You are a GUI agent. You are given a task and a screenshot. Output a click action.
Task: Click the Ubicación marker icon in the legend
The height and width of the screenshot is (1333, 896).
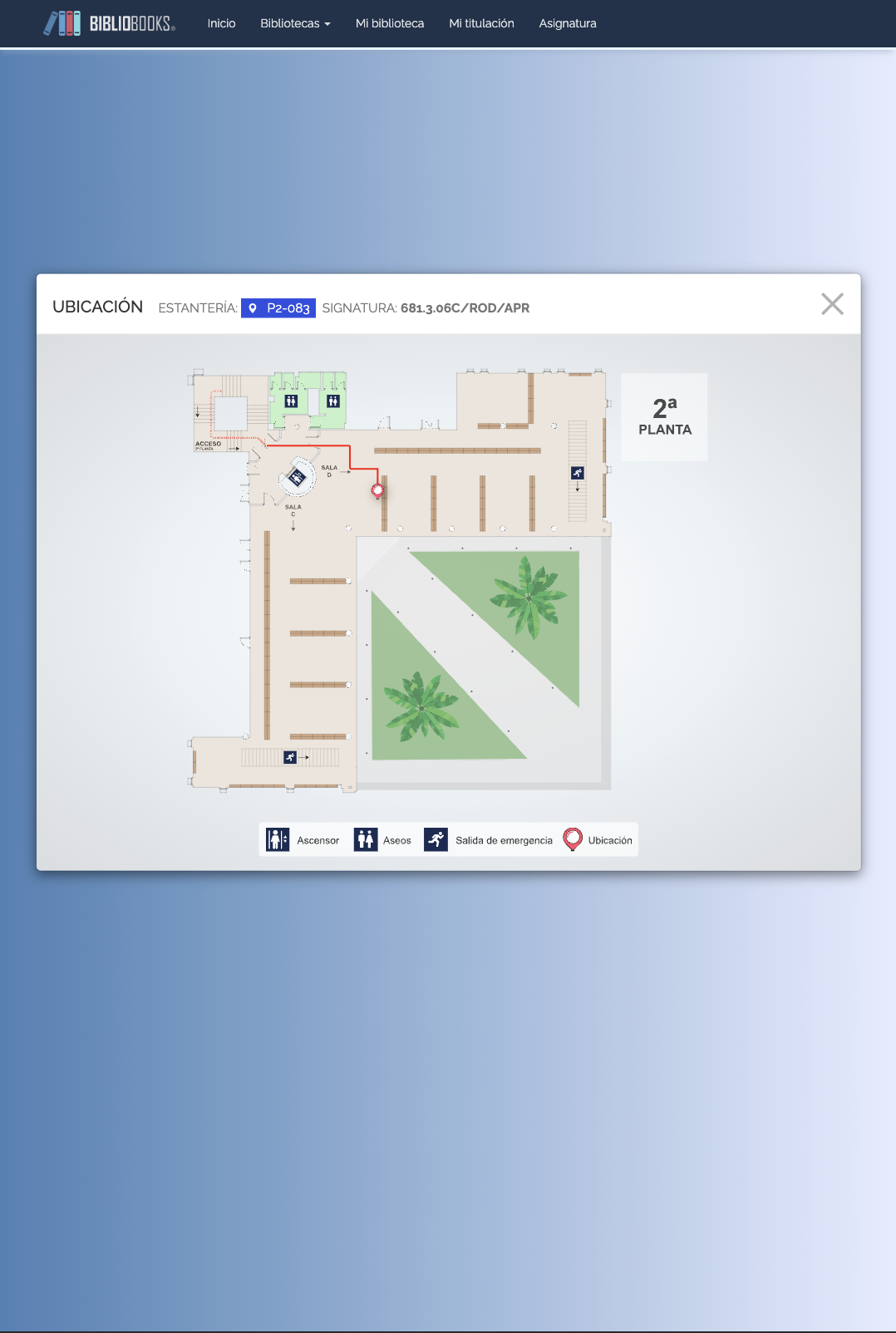pyautogui.click(x=573, y=839)
